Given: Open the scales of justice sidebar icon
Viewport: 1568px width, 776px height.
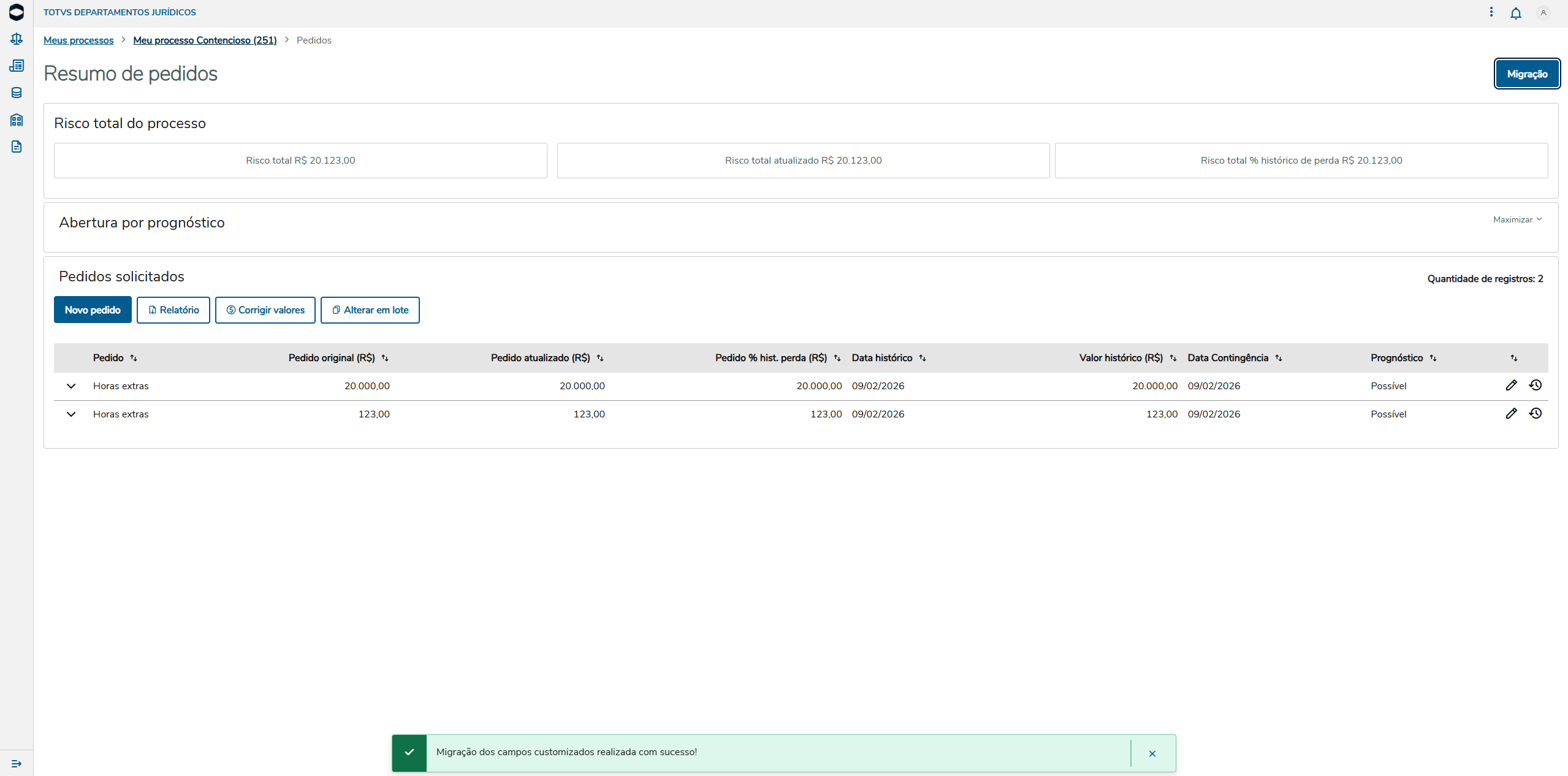Looking at the screenshot, I should (x=17, y=39).
